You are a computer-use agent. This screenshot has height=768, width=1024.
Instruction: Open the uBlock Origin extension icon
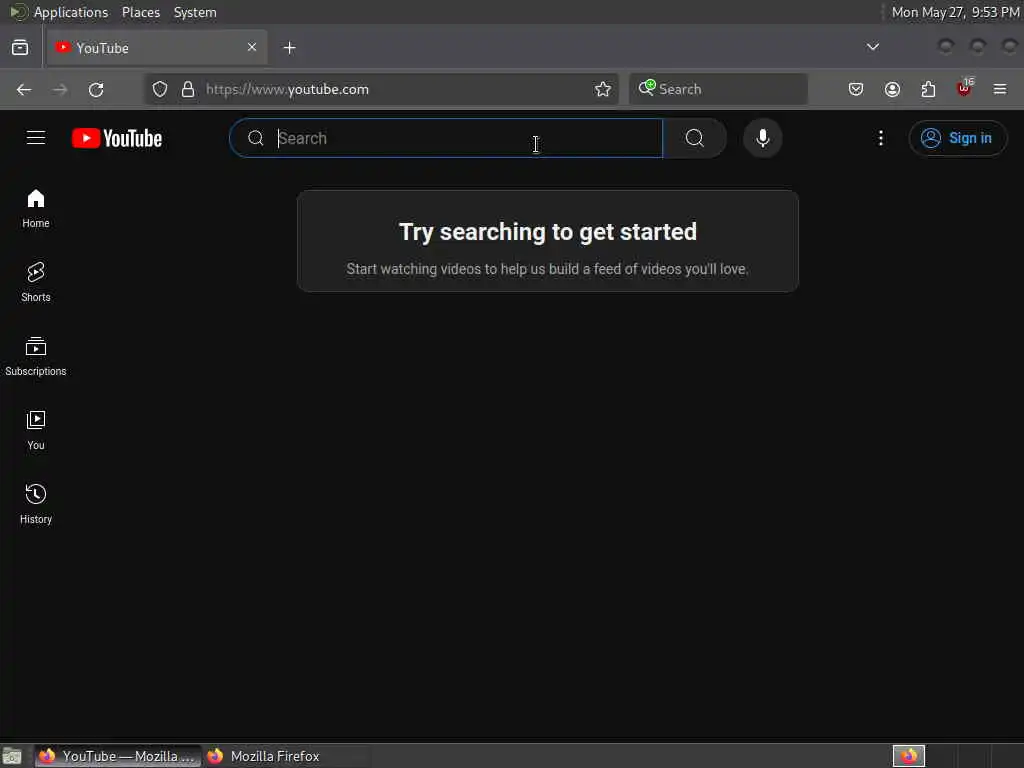(x=965, y=88)
